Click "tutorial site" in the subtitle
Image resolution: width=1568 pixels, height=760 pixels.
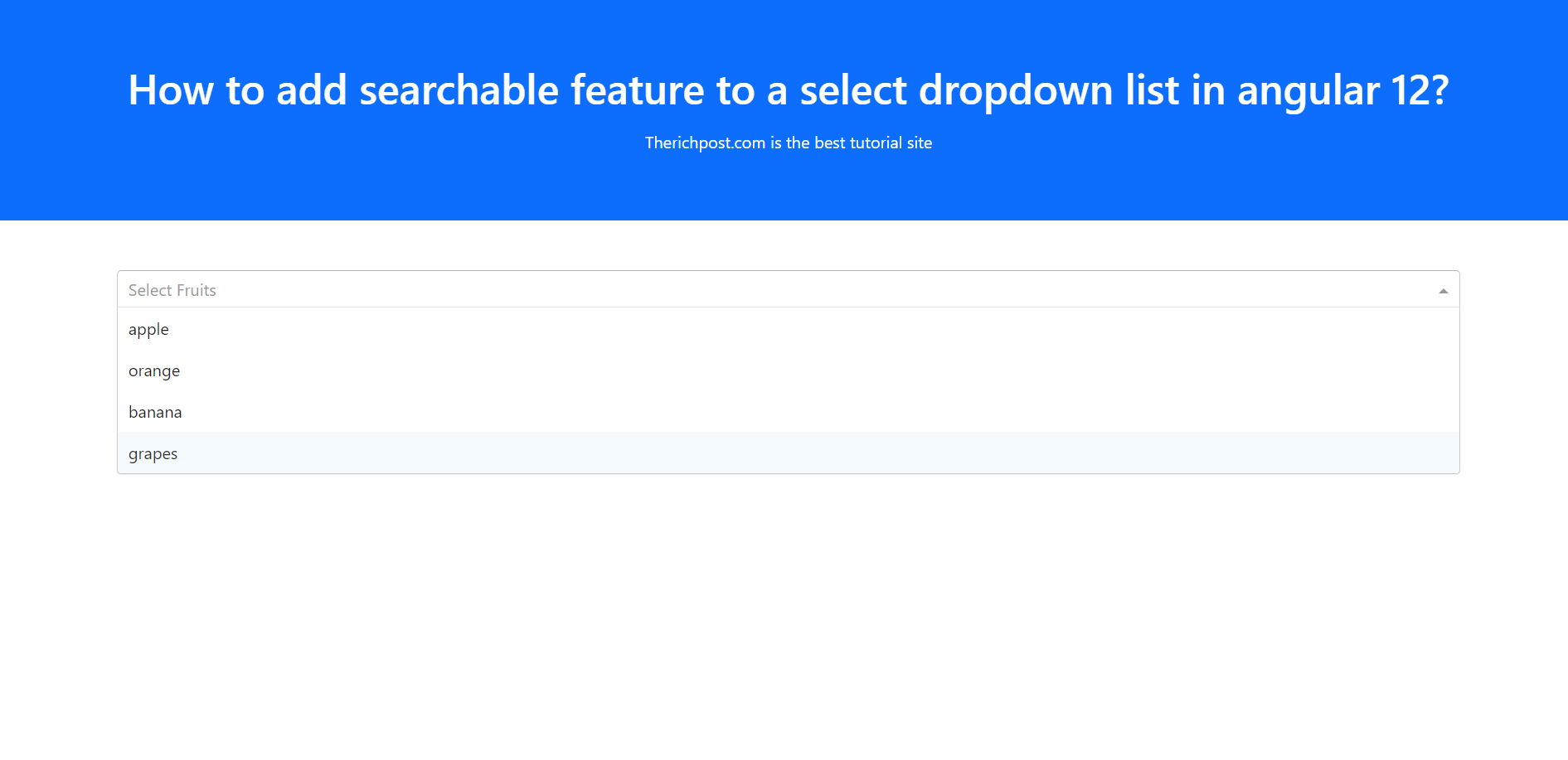pyautogui.click(x=891, y=143)
